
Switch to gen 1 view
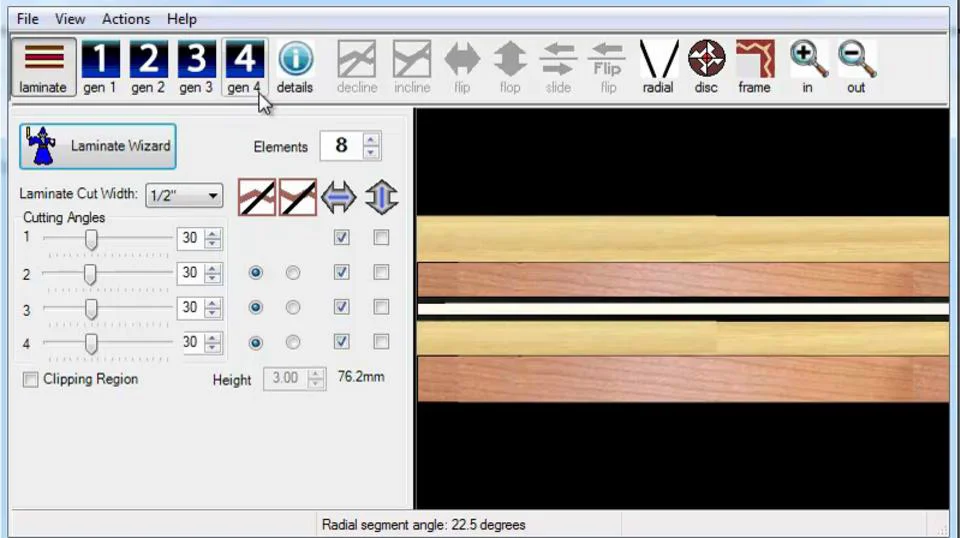[100, 67]
